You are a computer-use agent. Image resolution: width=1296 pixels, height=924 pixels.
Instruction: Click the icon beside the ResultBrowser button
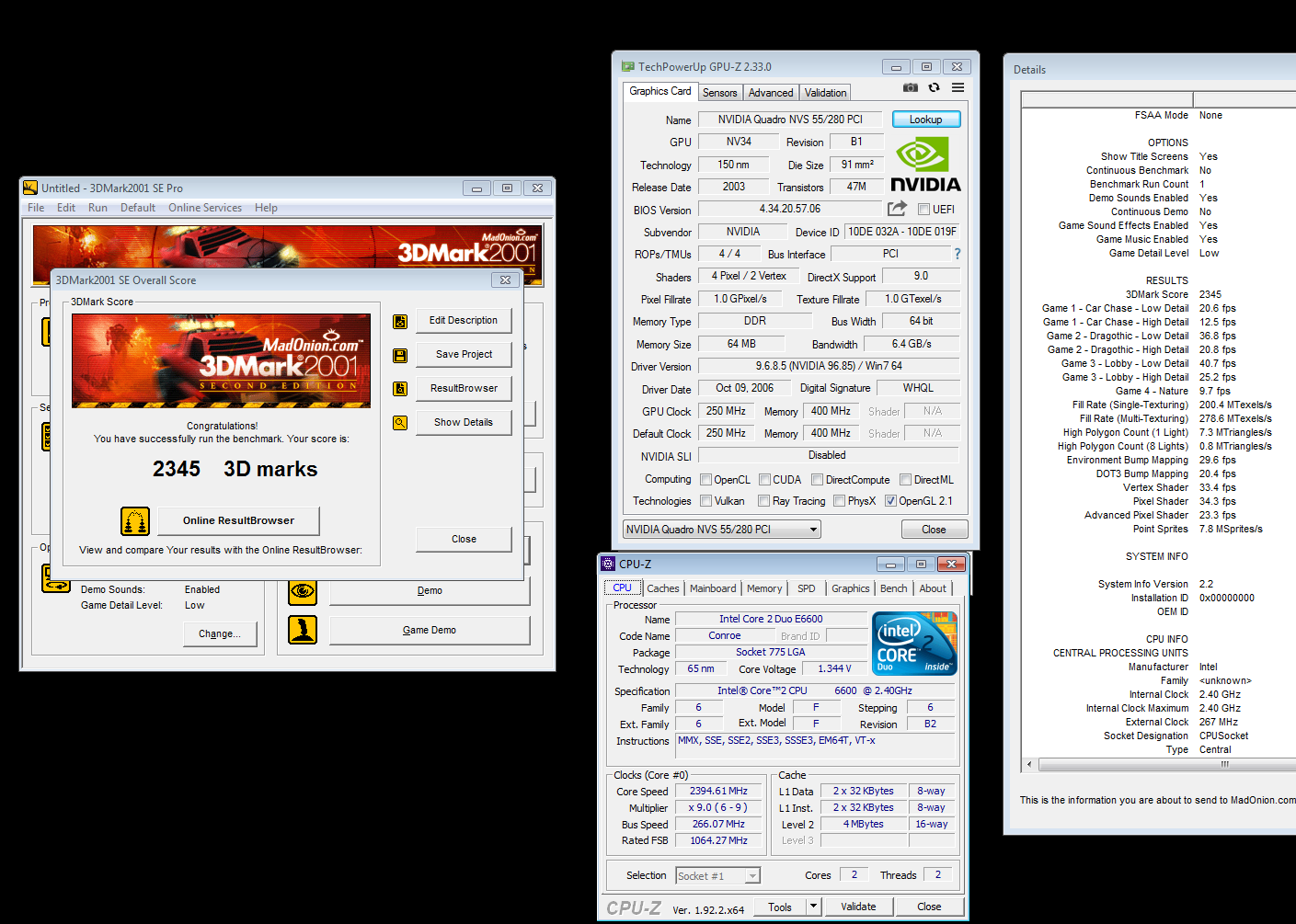point(400,389)
